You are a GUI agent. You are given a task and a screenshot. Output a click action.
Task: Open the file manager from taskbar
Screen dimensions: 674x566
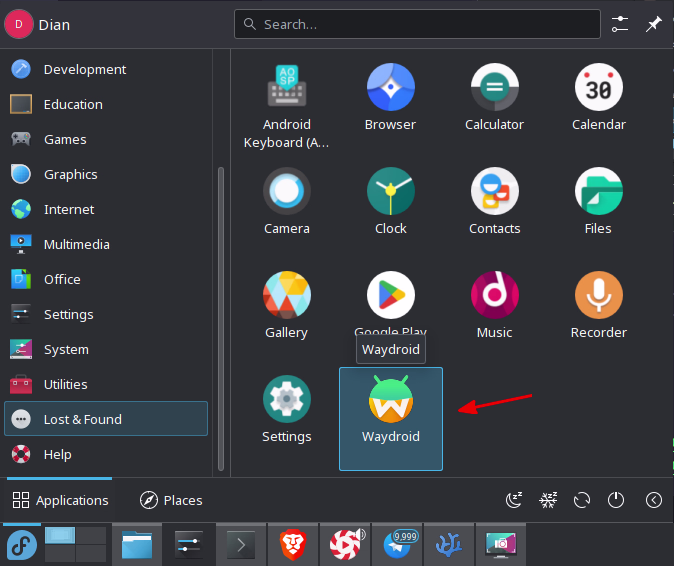pyautogui.click(x=137, y=545)
